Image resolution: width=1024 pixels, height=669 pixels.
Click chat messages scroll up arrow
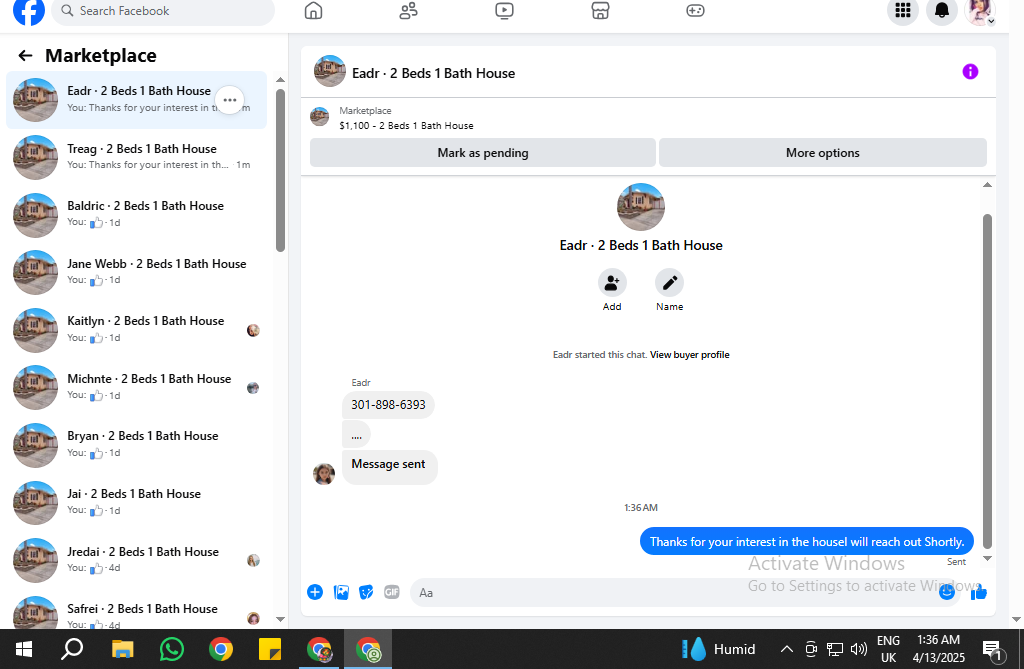coord(987,185)
